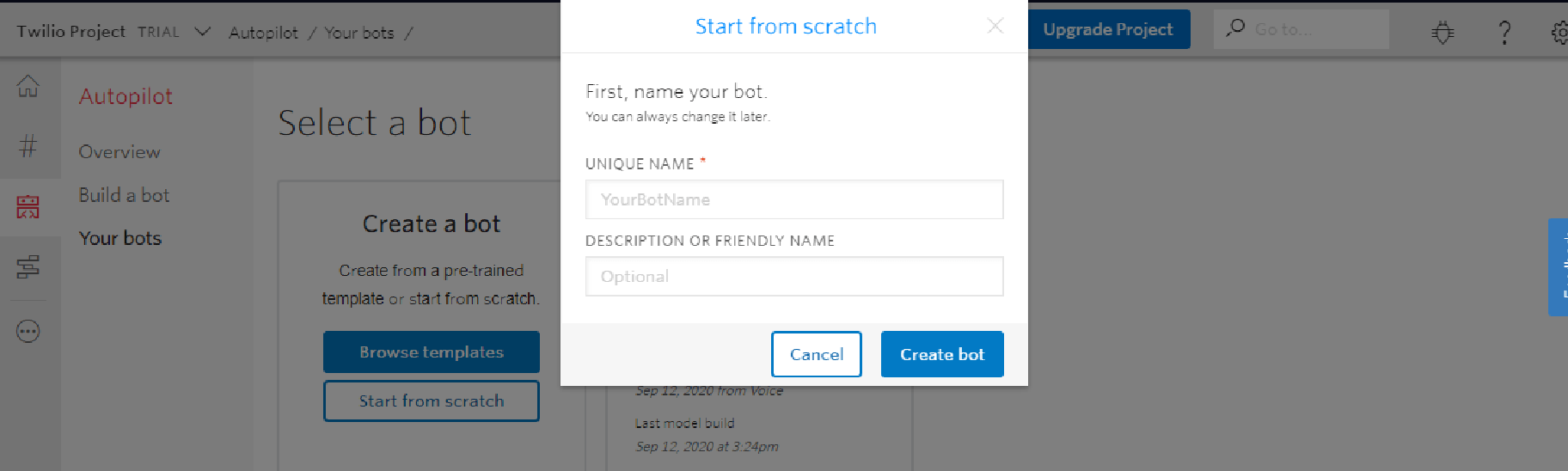Open the debugger bug icon

tap(1442, 33)
